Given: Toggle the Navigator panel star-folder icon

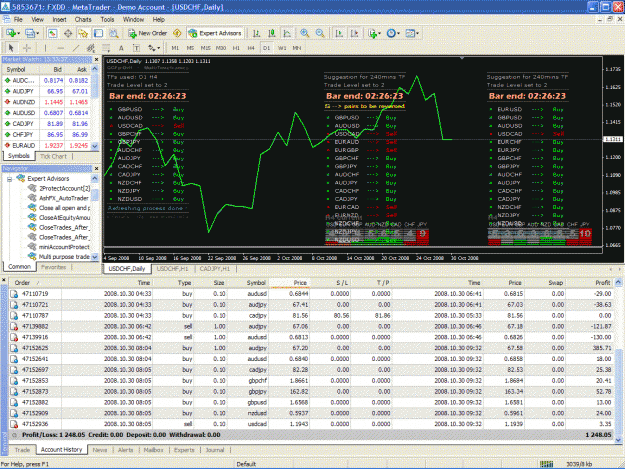Looking at the screenshot, I should (x=83, y=33).
